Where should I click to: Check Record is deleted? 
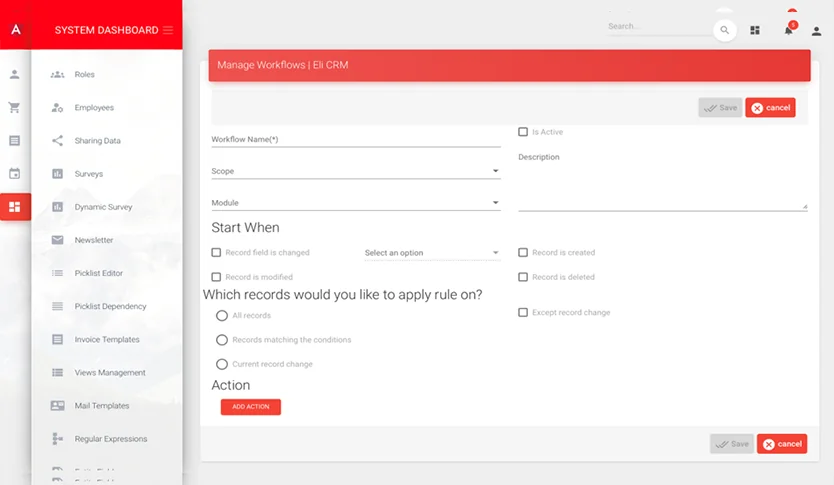pyautogui.click(x=523, y=277)
